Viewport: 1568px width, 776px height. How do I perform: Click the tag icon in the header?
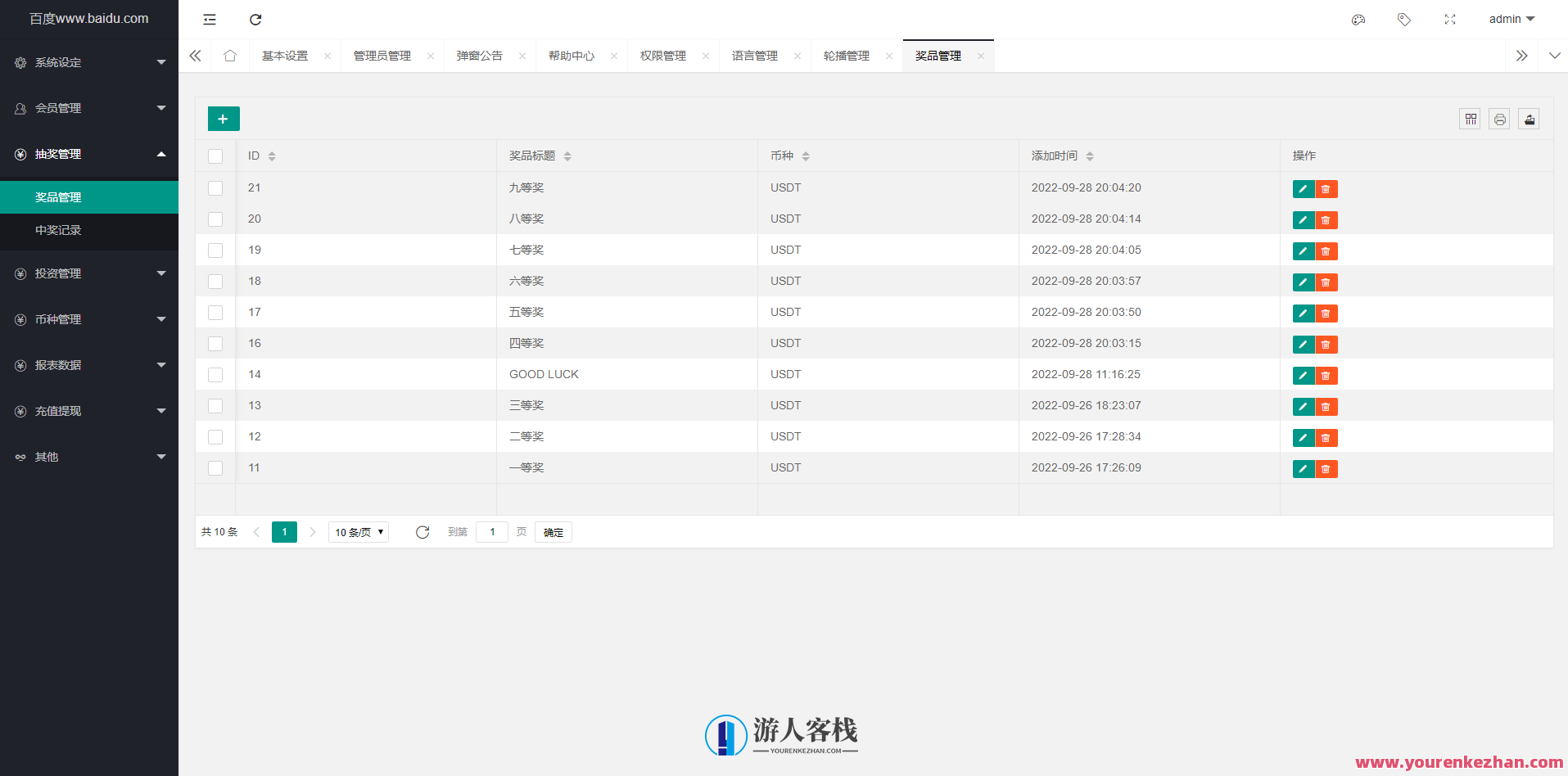click(1404, 19)
